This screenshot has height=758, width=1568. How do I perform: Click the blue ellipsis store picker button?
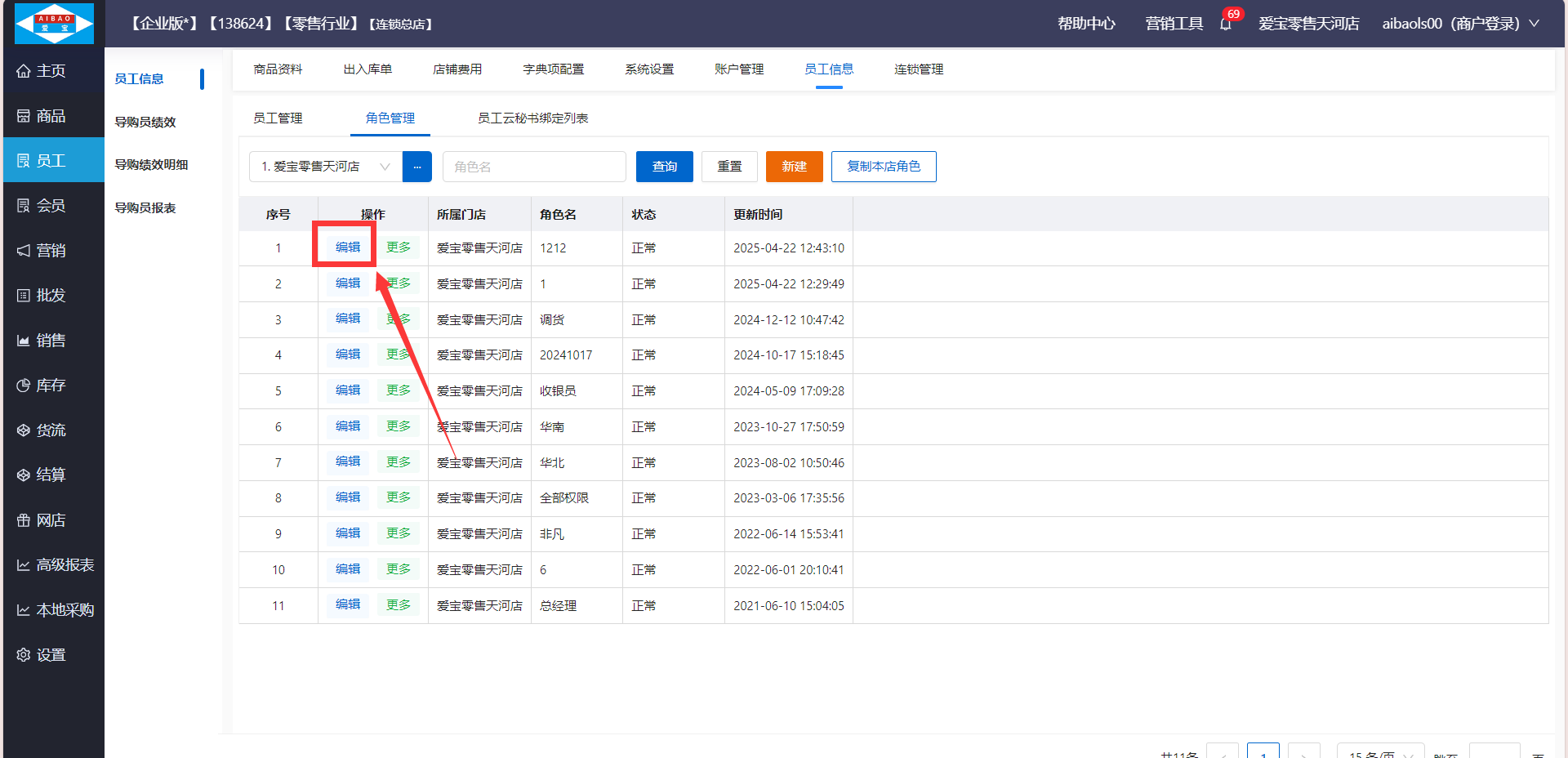(x=417, y=167)
